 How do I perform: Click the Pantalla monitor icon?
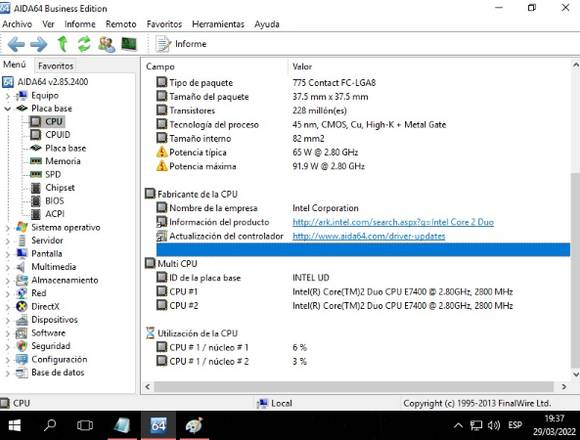coord(22,254)
